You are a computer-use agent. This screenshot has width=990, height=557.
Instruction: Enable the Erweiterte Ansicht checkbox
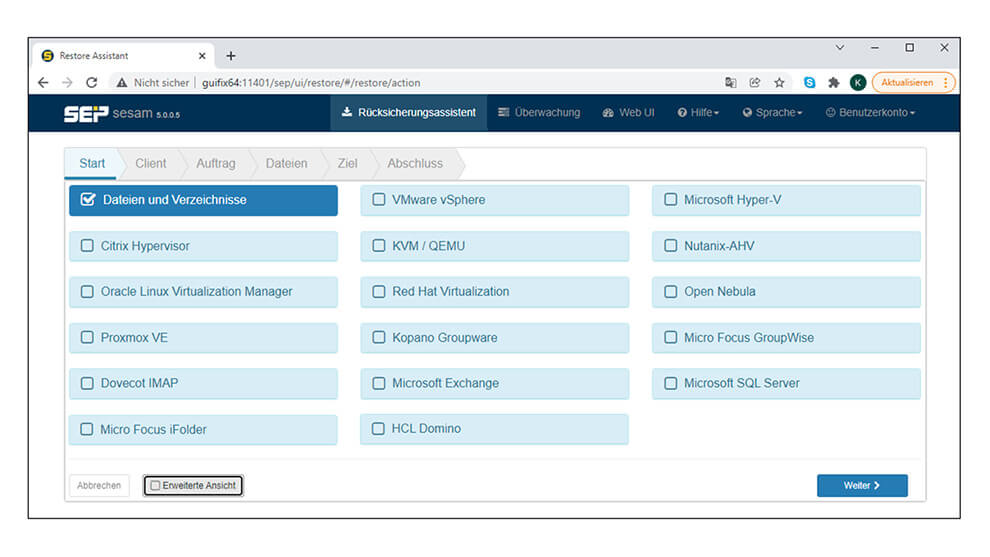coord(155,486)
